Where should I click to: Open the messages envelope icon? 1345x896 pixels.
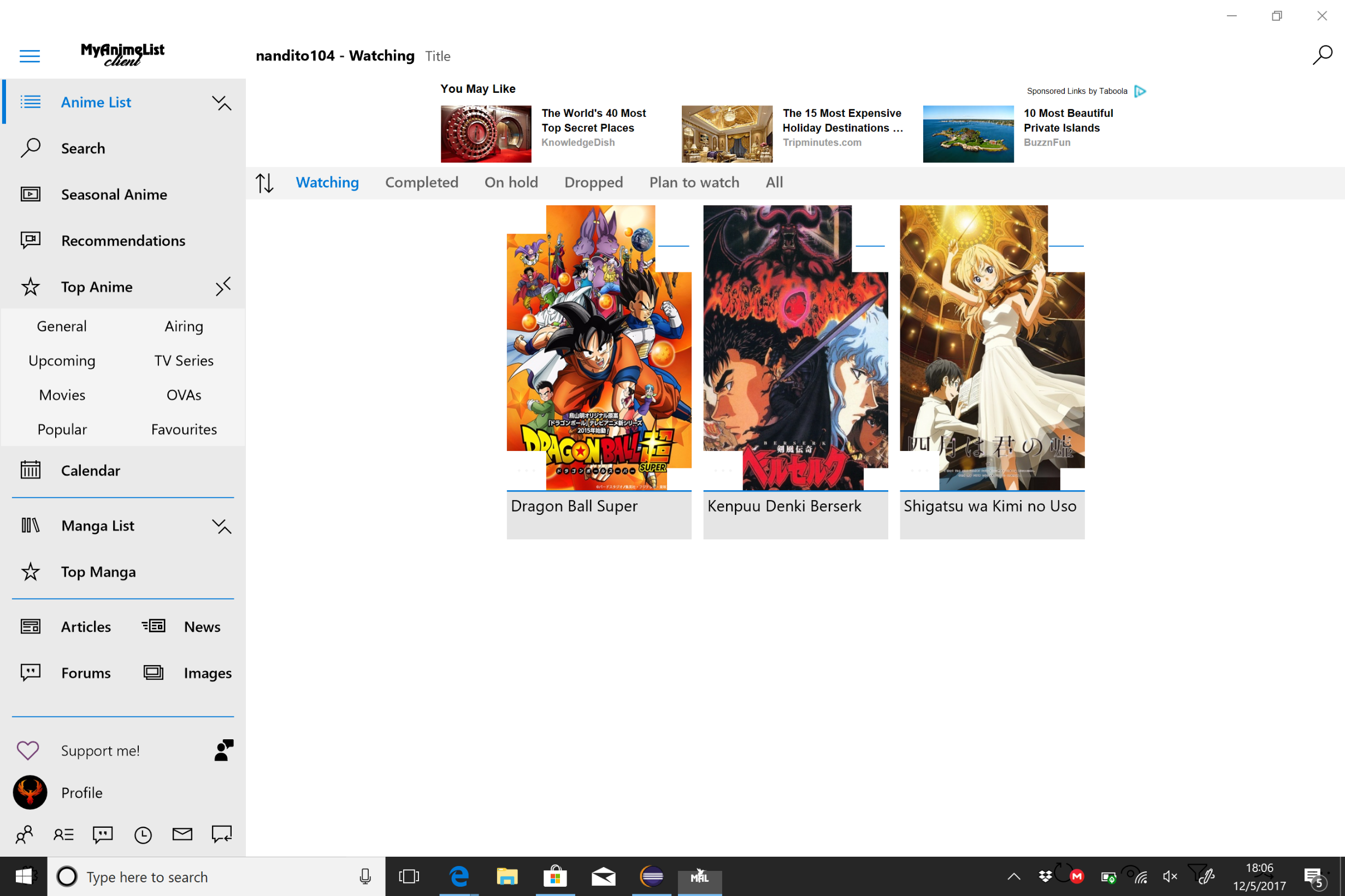click(x=182, y=835)
